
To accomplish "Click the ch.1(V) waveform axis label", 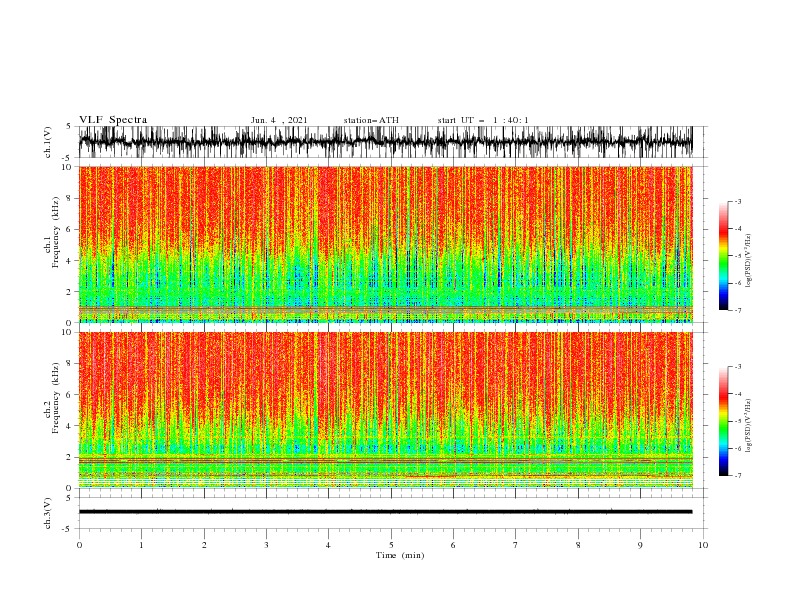I will tap(48, 142).
